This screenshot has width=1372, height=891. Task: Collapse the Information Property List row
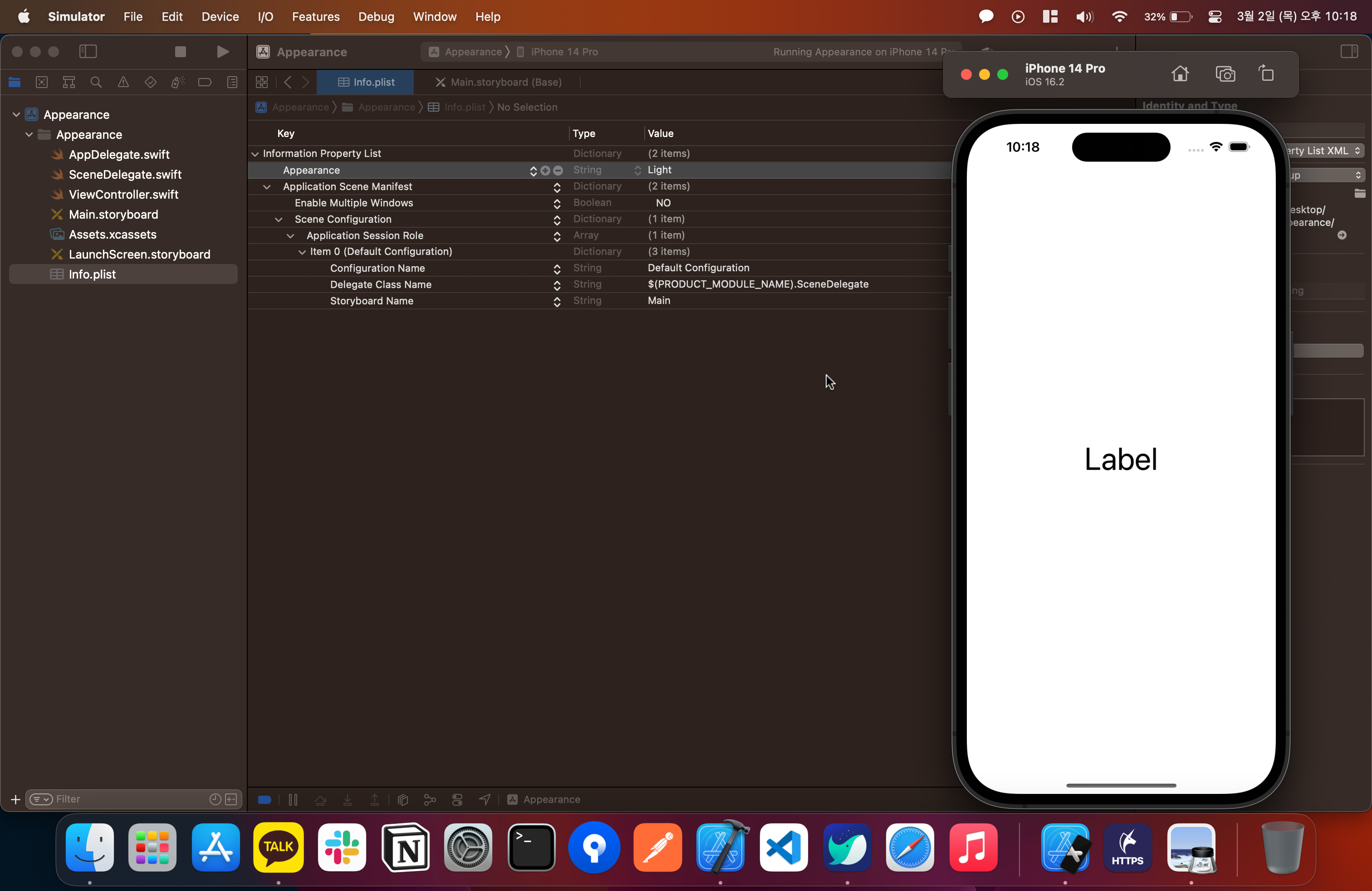(x=255, y=154)
